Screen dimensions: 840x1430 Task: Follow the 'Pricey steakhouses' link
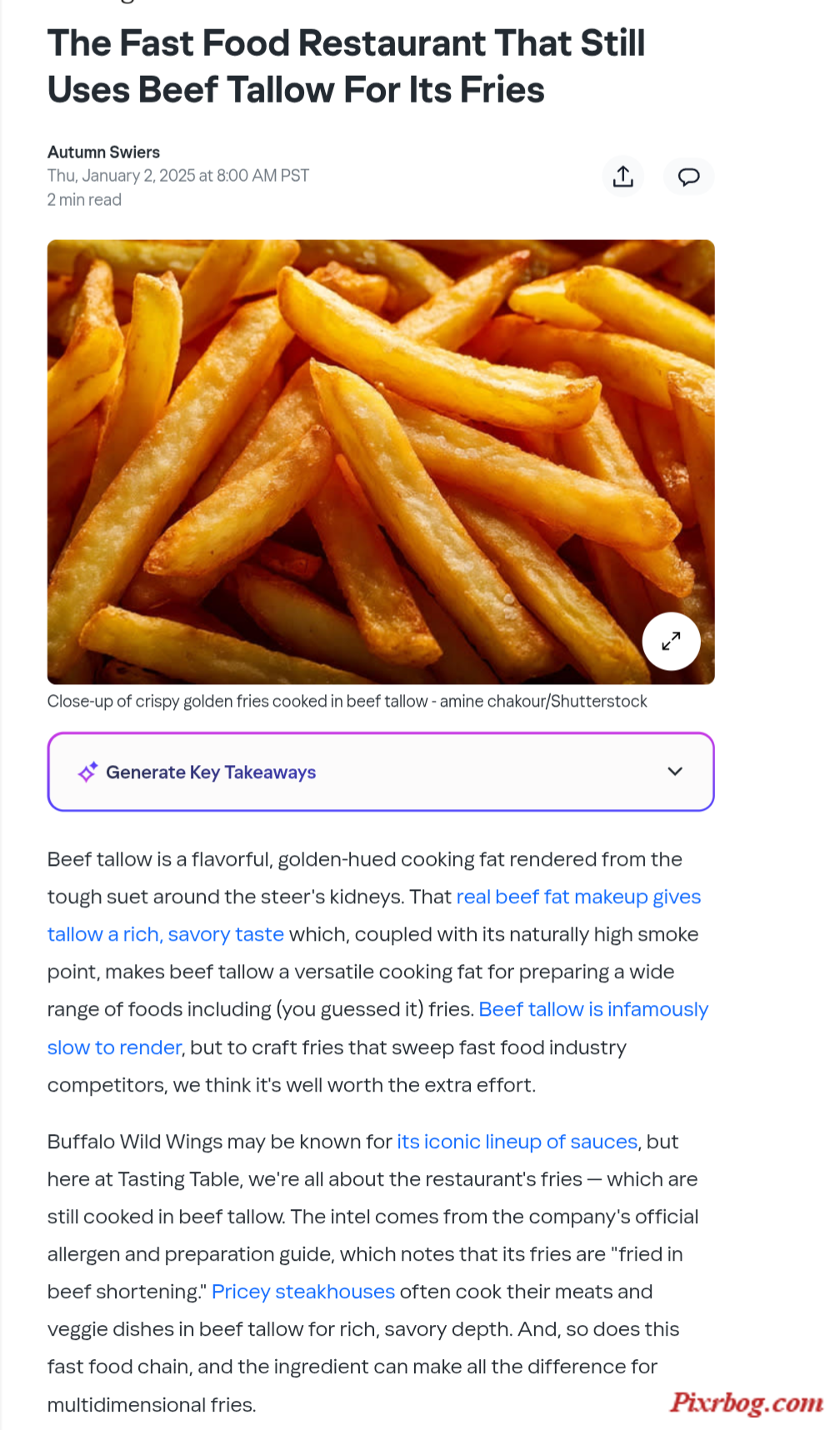point(303,1292)
